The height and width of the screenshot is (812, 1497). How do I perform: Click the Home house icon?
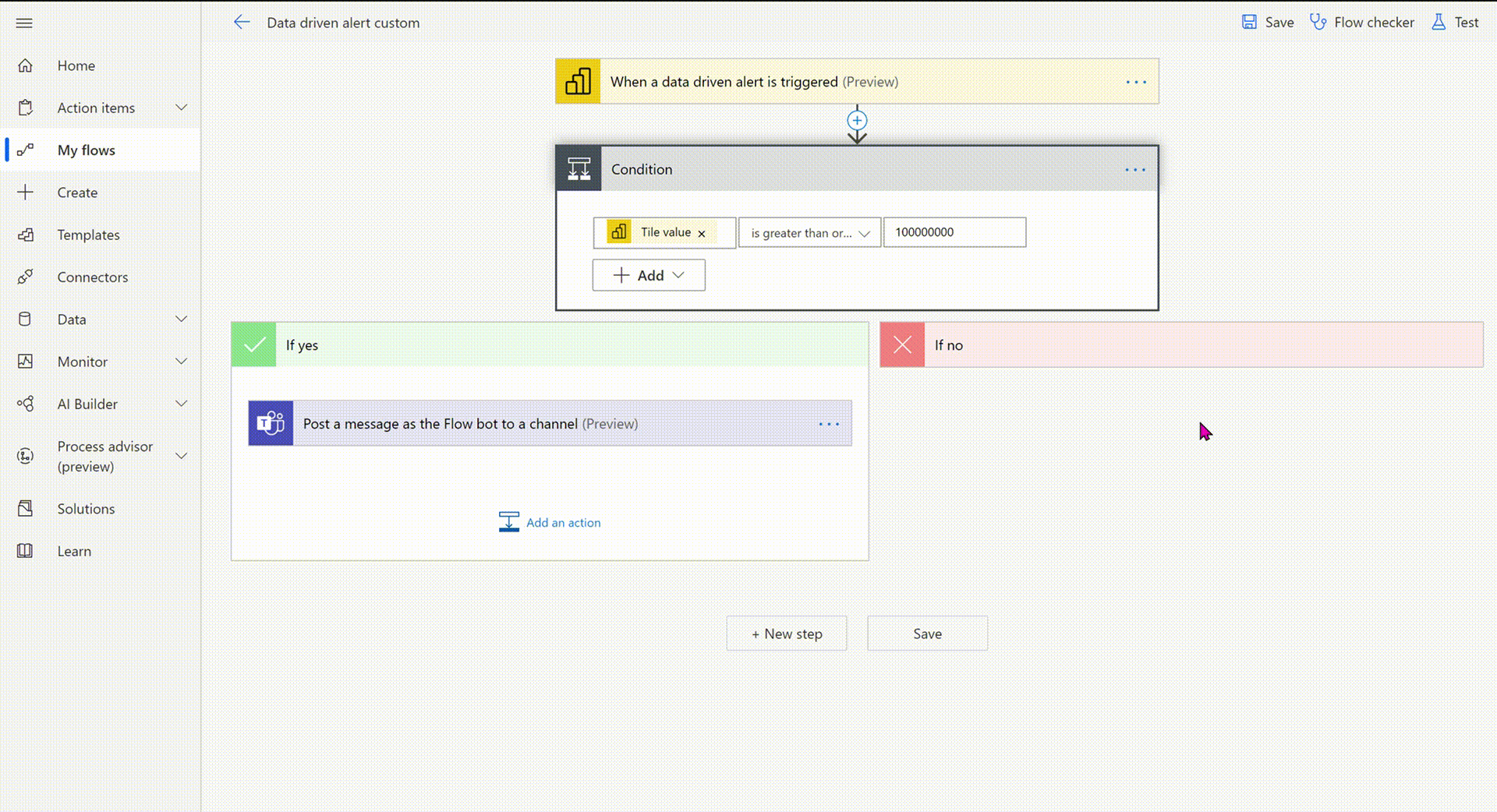click(x=25, y=65)
